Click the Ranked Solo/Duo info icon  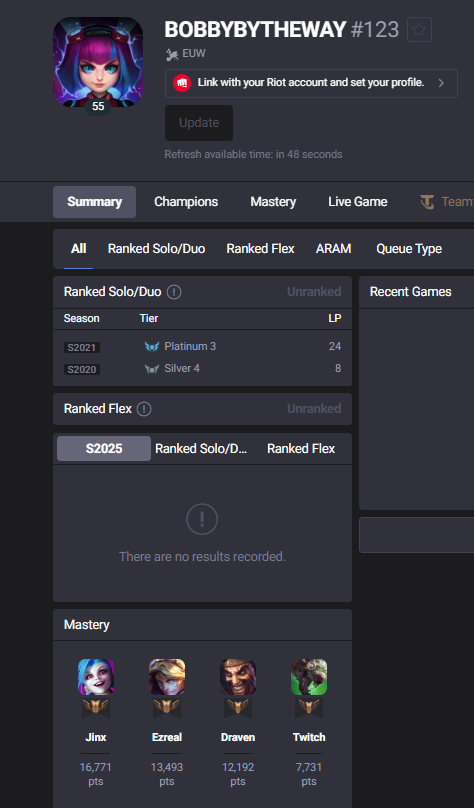(174, 292)
